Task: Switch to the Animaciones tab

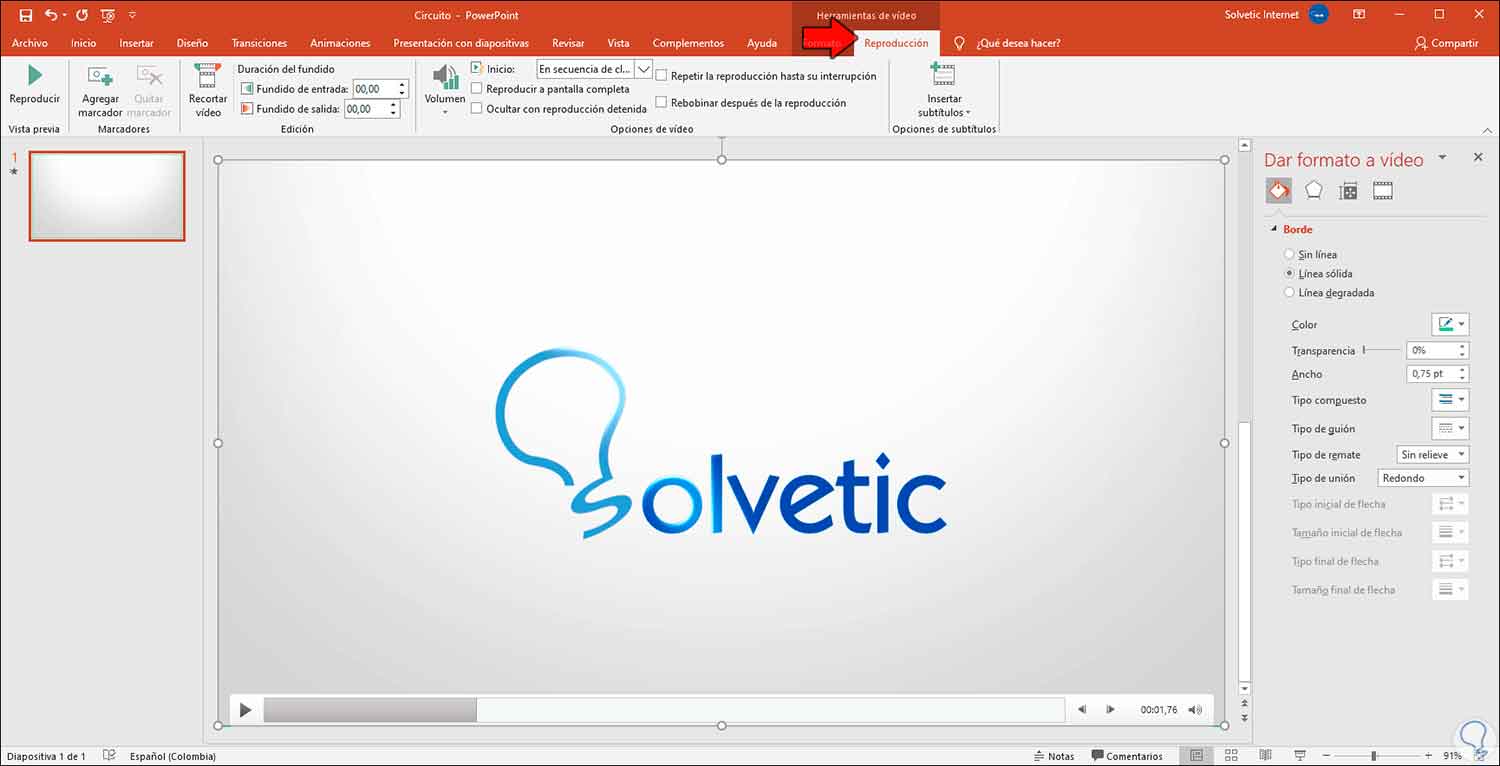Action: 340,43
